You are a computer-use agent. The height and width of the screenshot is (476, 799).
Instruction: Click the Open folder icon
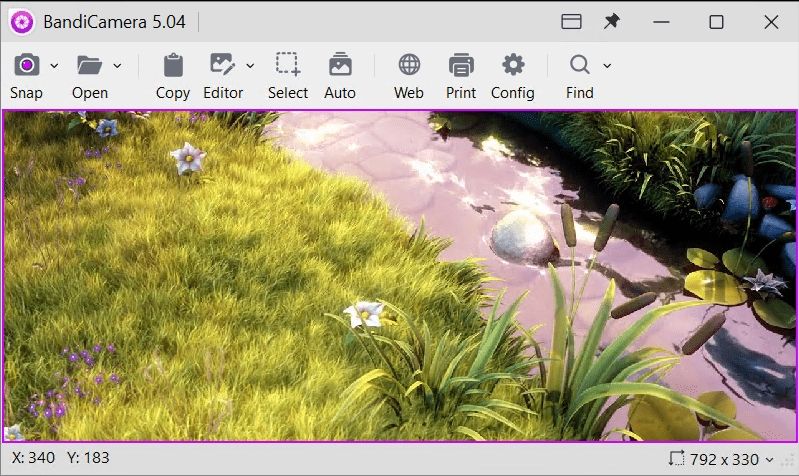point(90,66)
